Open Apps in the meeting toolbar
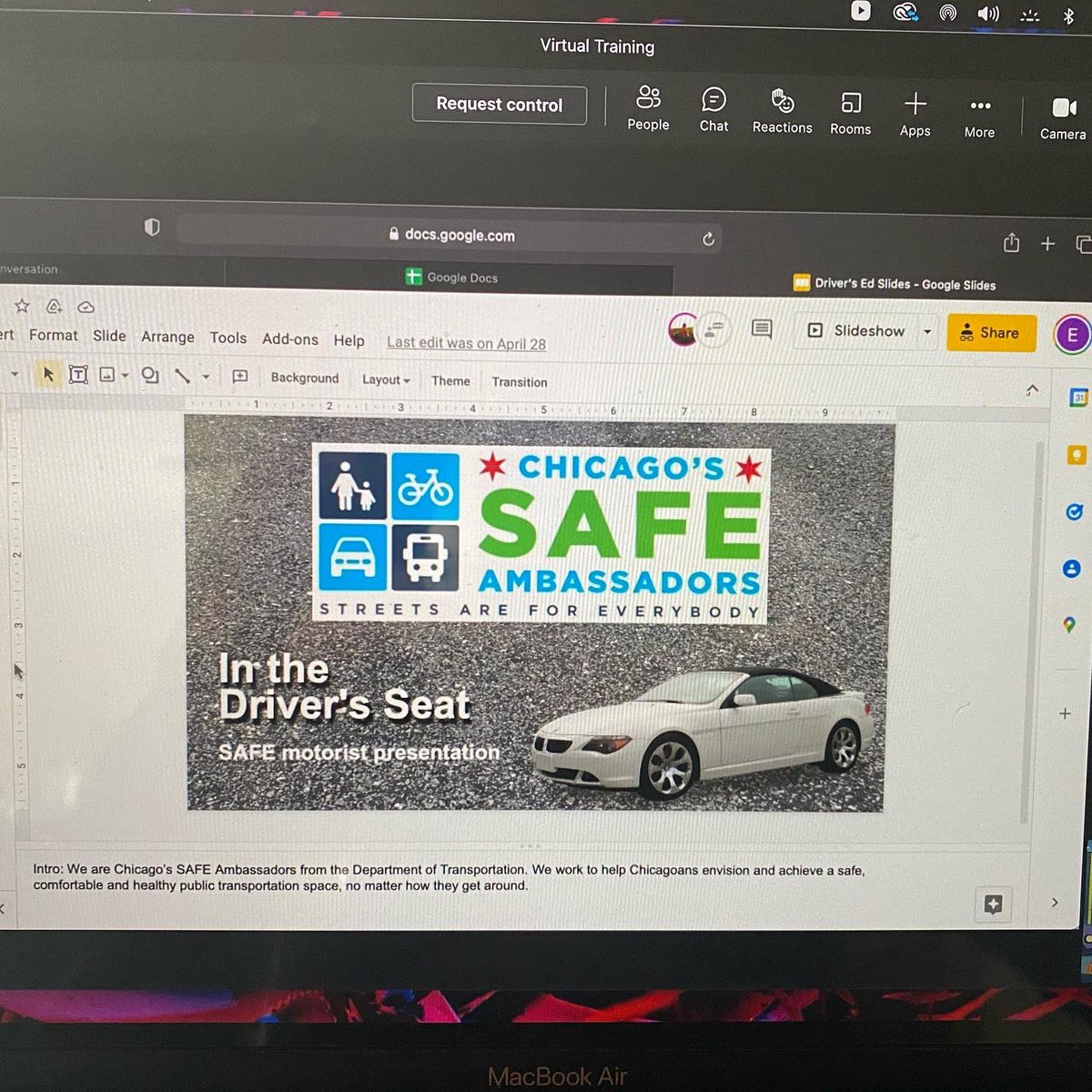 915,115
